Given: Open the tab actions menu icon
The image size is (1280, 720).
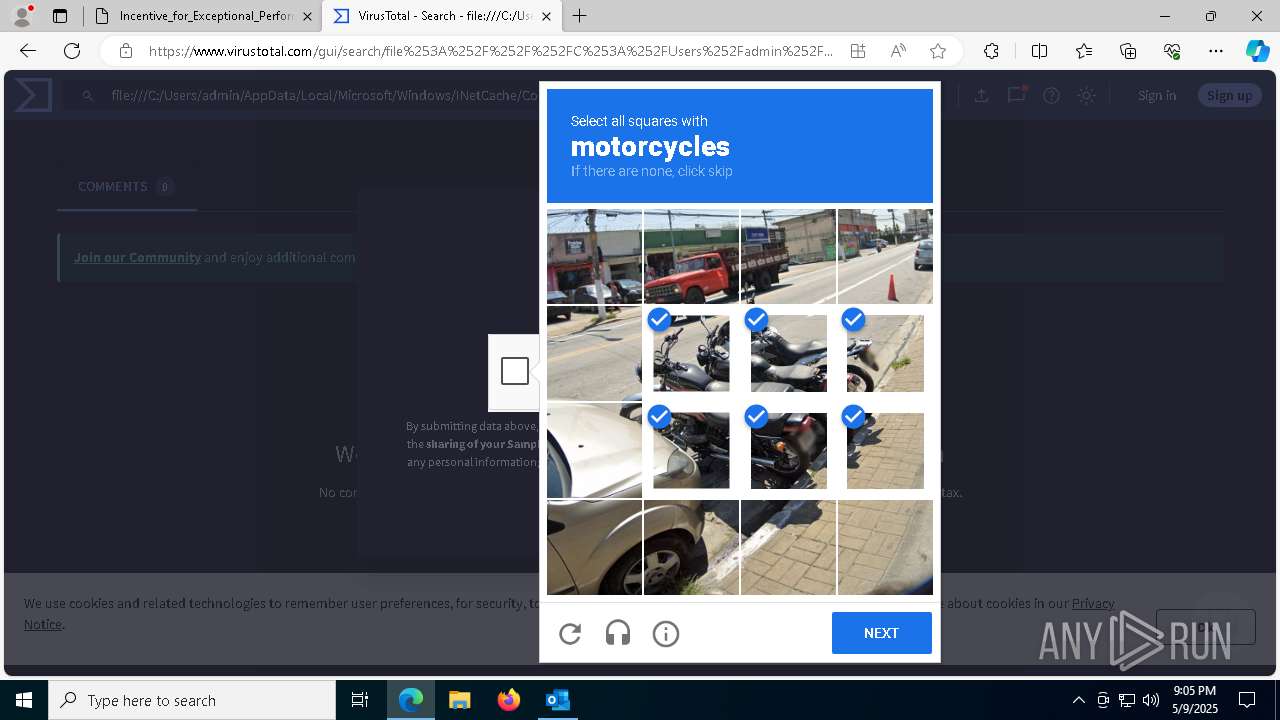Looking at the screenshot, I should pyautogui.click(x=60, y=16).
